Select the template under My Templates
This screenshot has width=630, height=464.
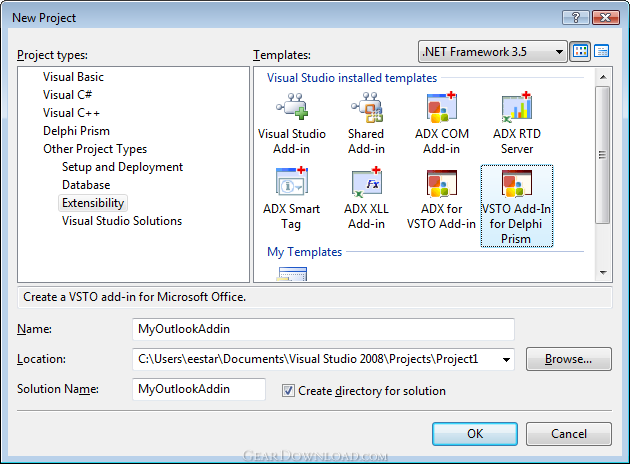(292, 274)
